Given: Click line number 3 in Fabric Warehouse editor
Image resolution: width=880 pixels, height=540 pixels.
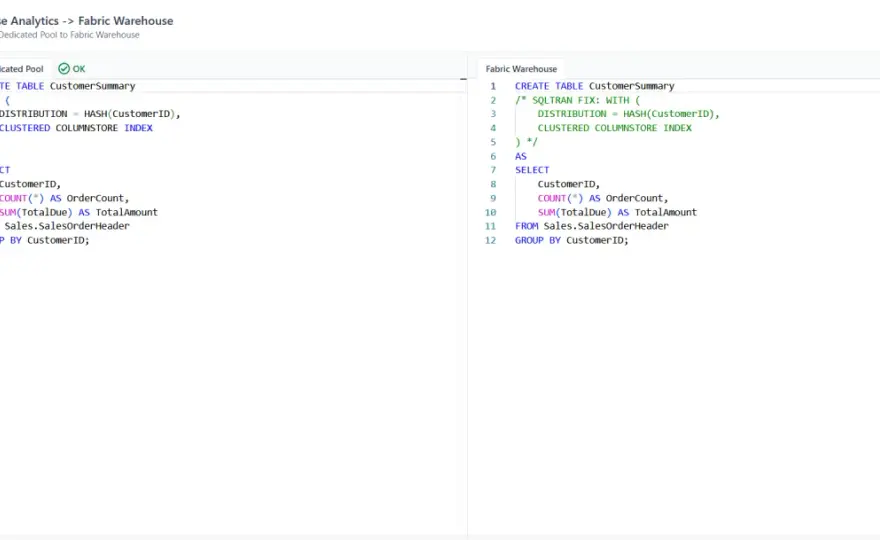Looking at the screenshot, I should (493, 114).
